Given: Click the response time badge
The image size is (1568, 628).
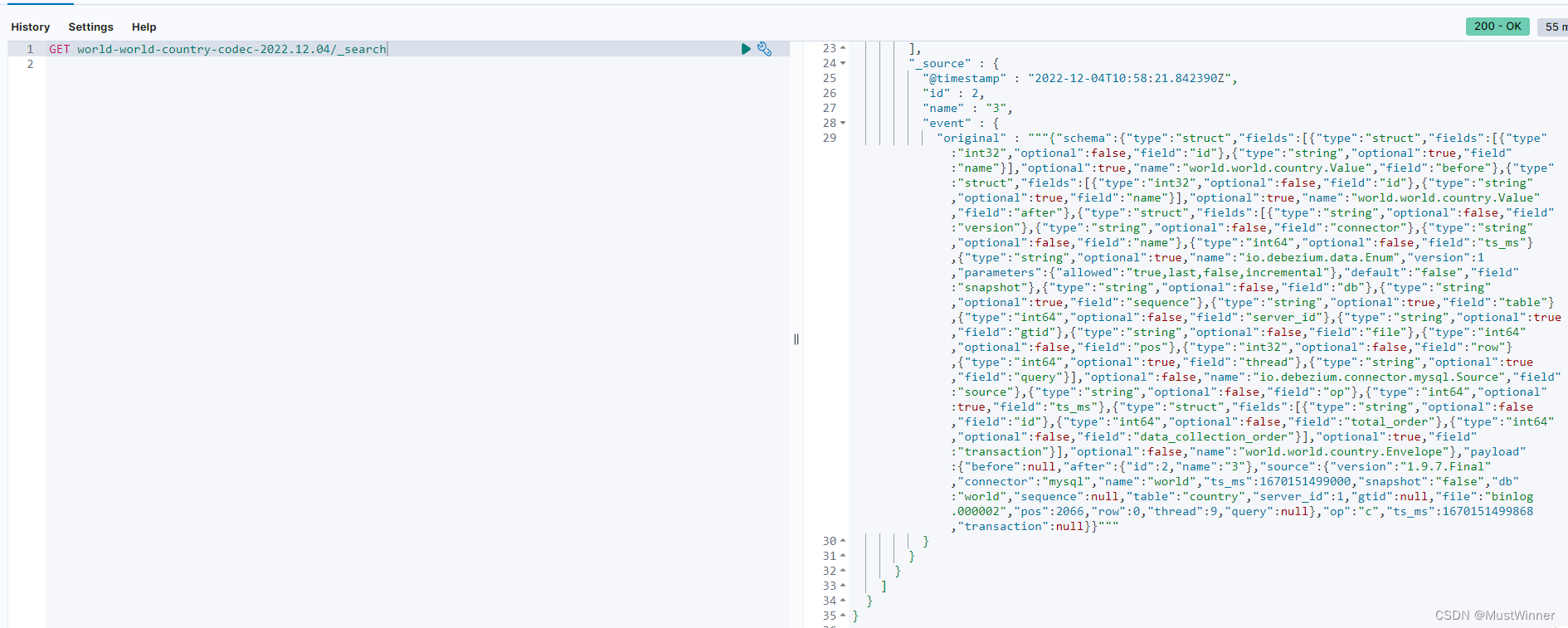Looking at the screenshot, I should [x=1553, y=27].
